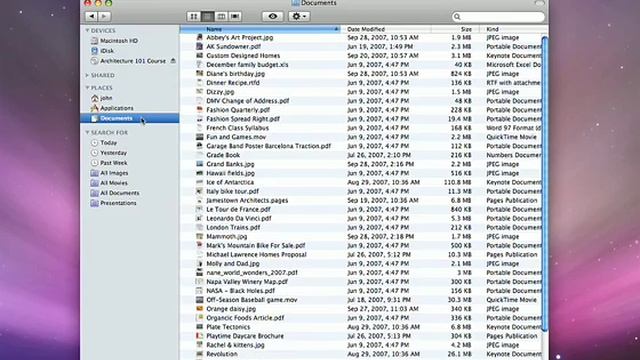
Task: Select Mammoth.jpg file icon
Action: (x=200, y=236)
